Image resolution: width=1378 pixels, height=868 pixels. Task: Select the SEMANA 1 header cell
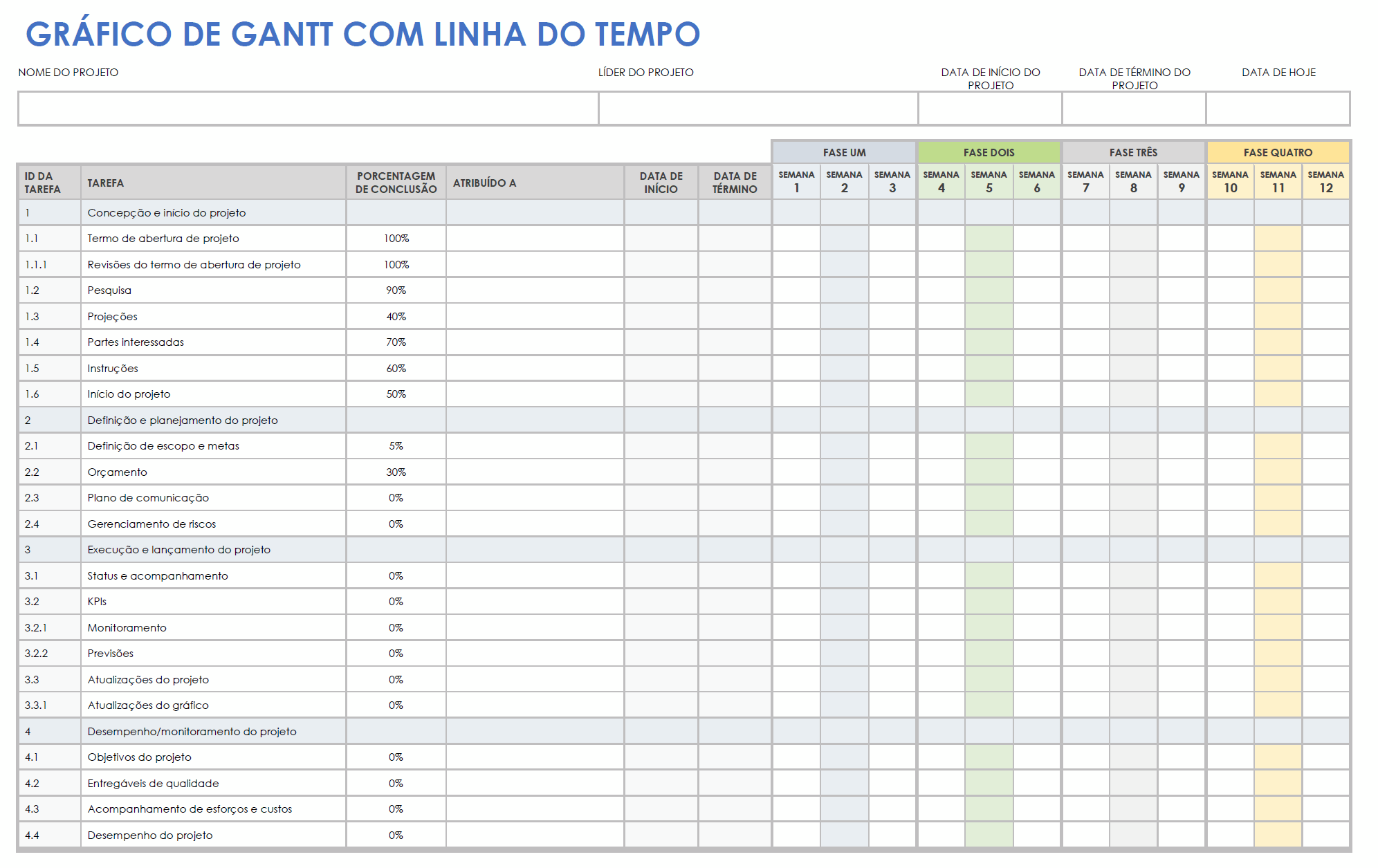point(796,182)
